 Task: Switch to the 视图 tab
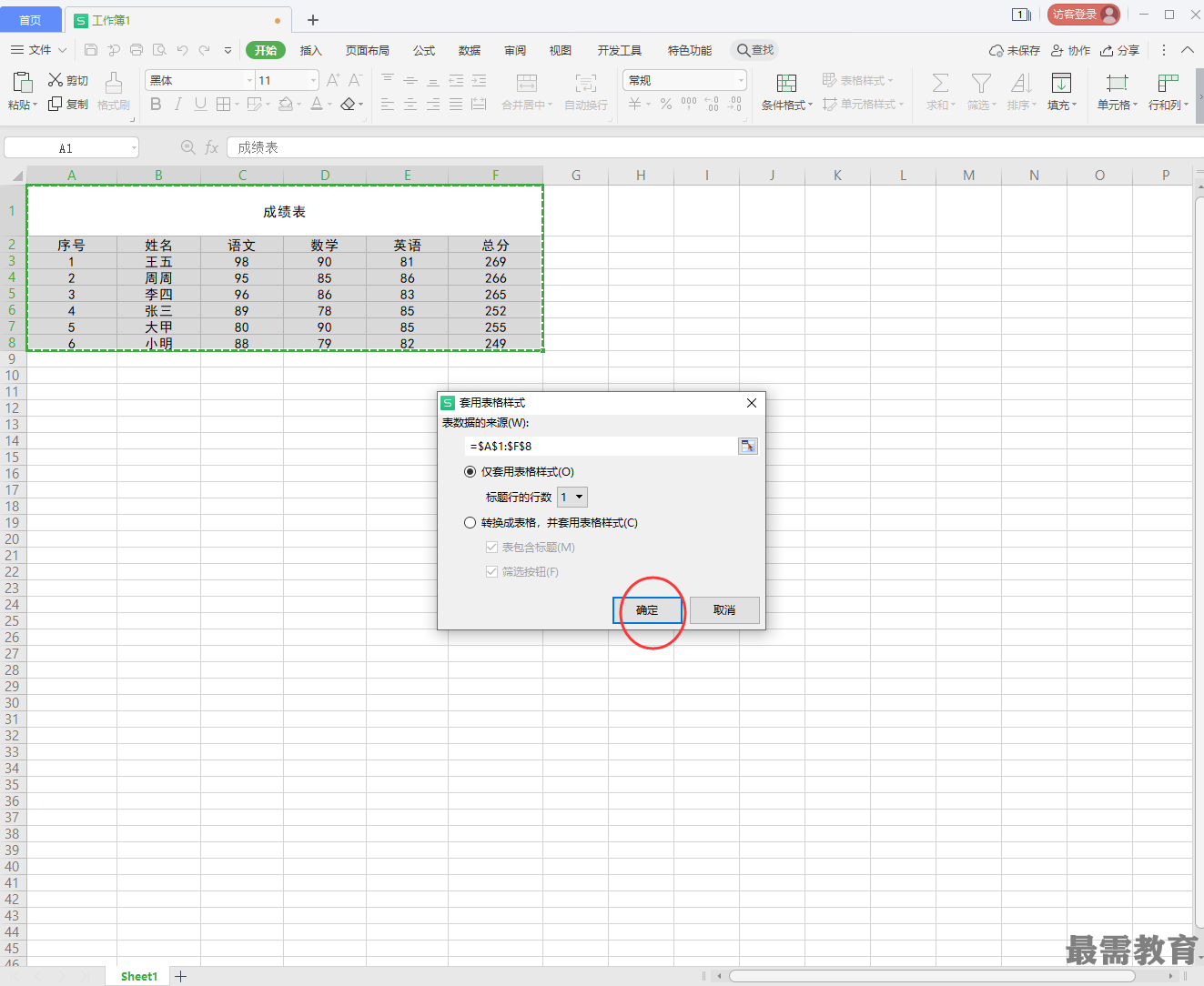pyautogui.click(x=561, y=50)
